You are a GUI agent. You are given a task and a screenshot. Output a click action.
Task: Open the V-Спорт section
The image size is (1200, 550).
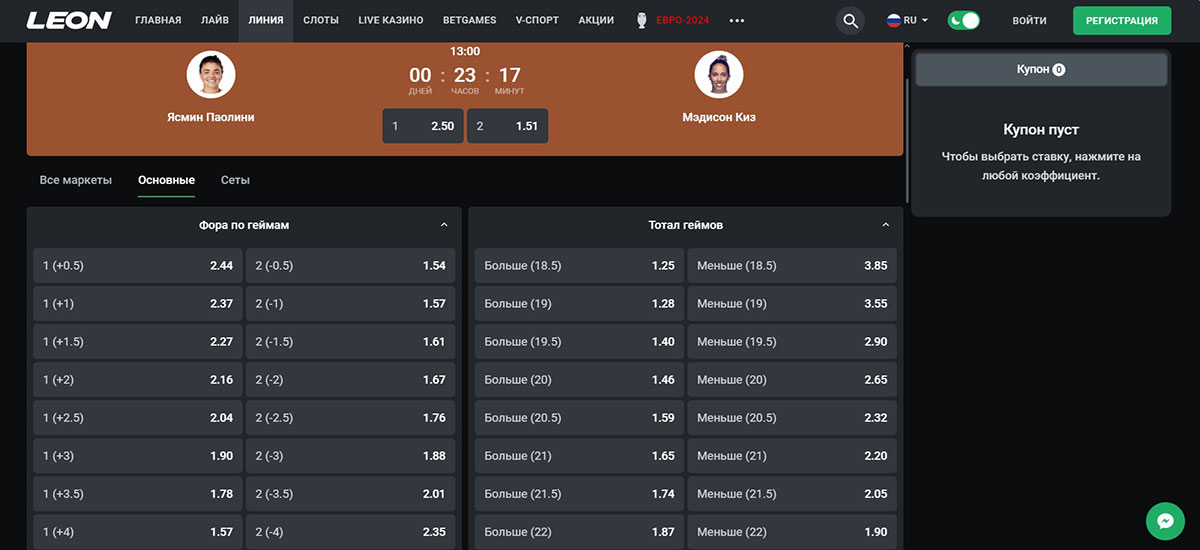pos(538,20)
